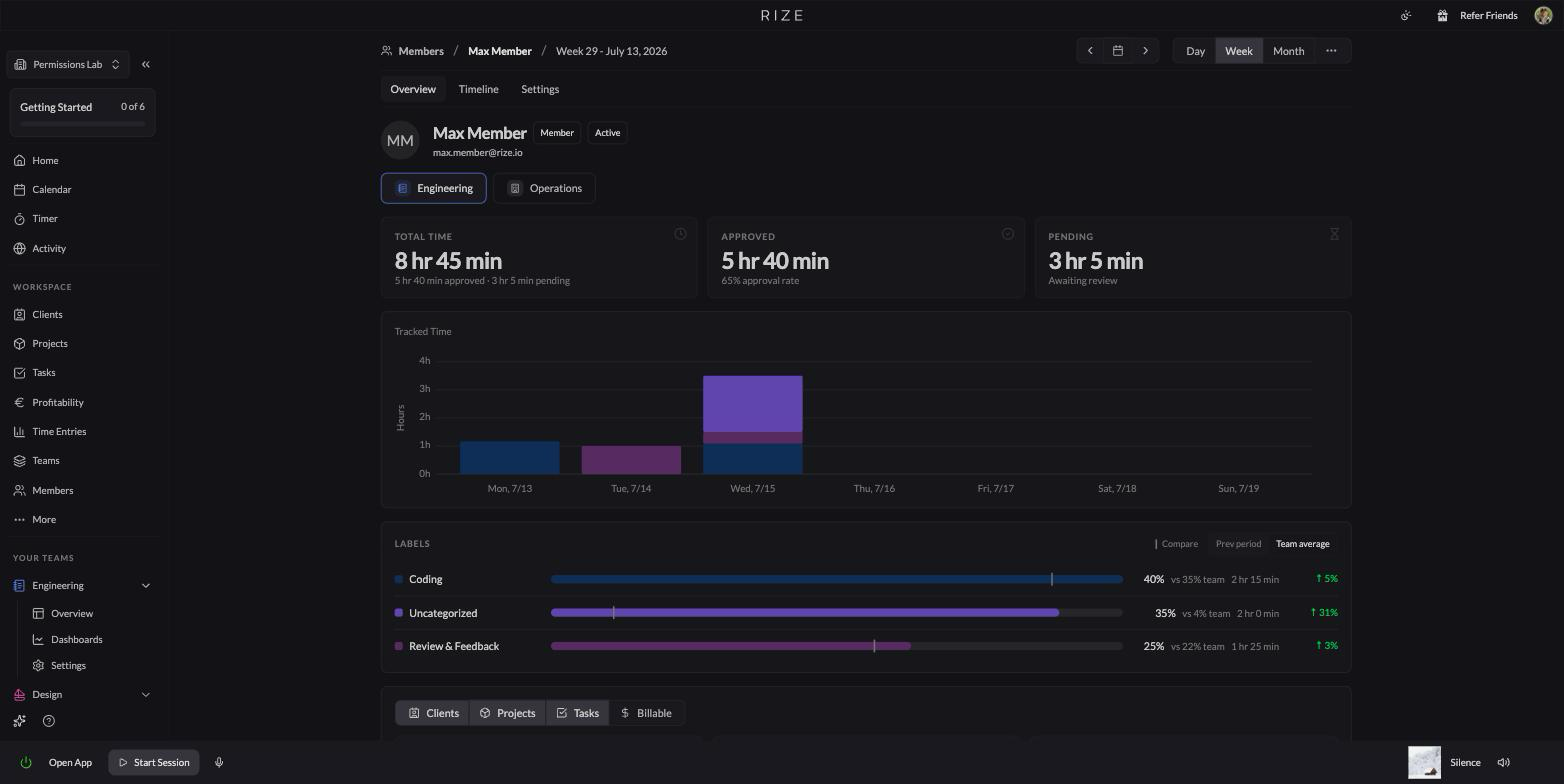Expand the Design team section
The image size is (1564, 784).
click(x=146, y=694)
